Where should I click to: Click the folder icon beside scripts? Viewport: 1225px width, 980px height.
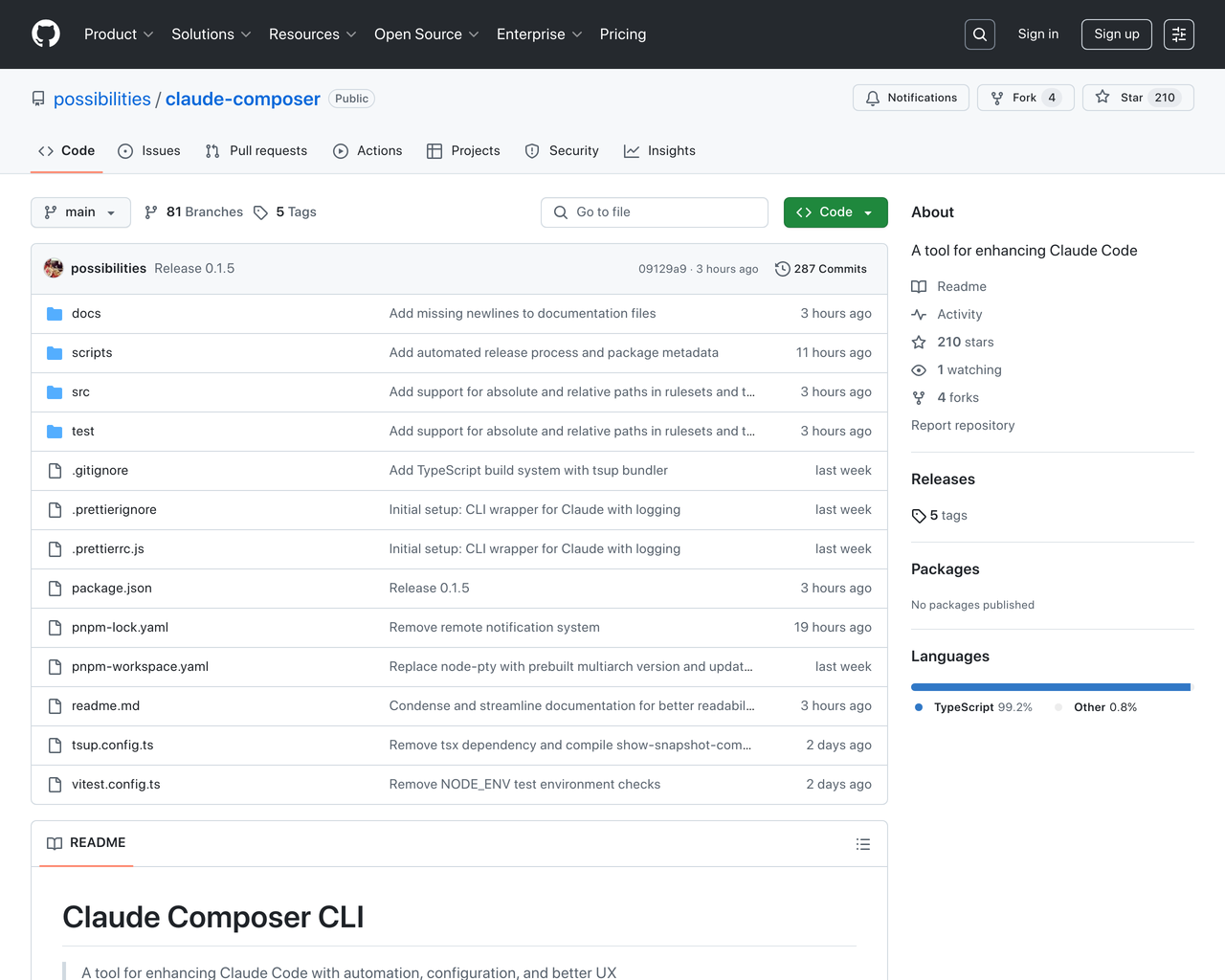point(55,353)
